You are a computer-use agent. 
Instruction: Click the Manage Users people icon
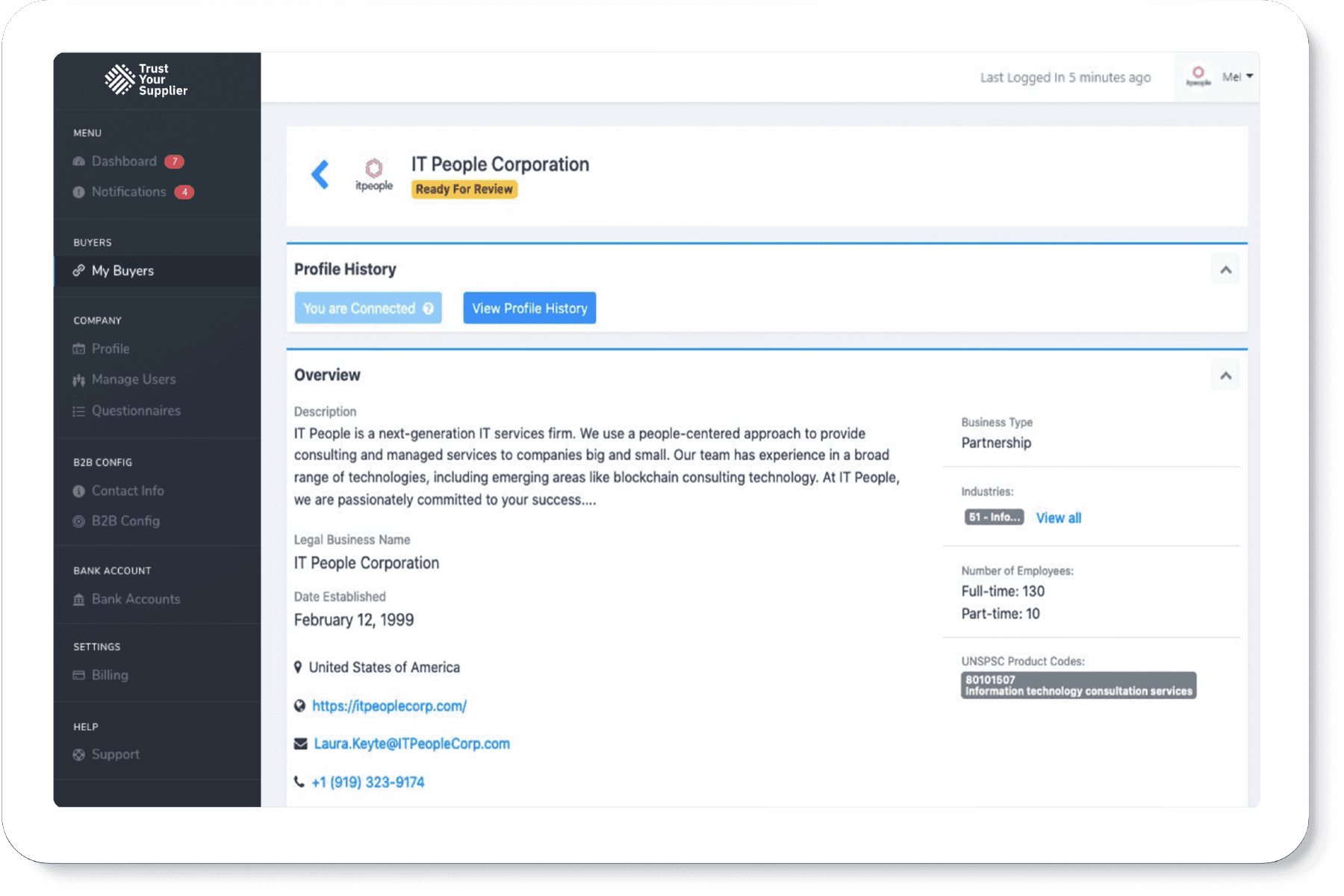79,380
